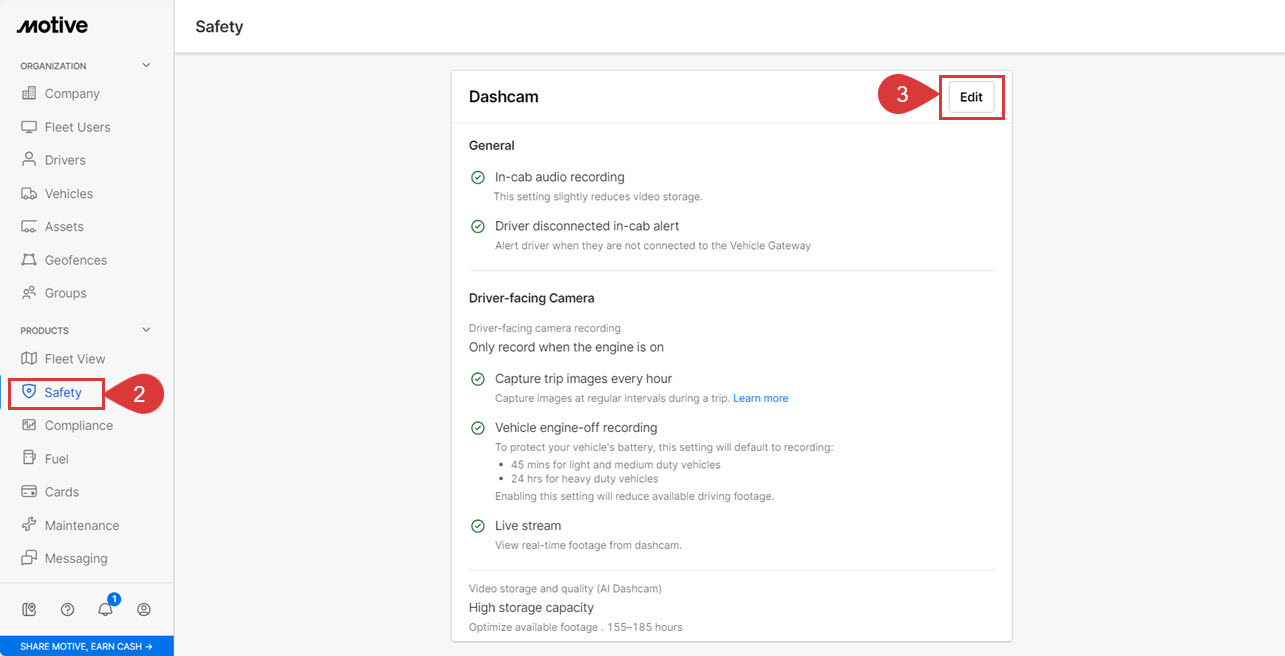Toggle In-cab audio recording setting
Screen dimensions: 1285x656
point(478,176)
